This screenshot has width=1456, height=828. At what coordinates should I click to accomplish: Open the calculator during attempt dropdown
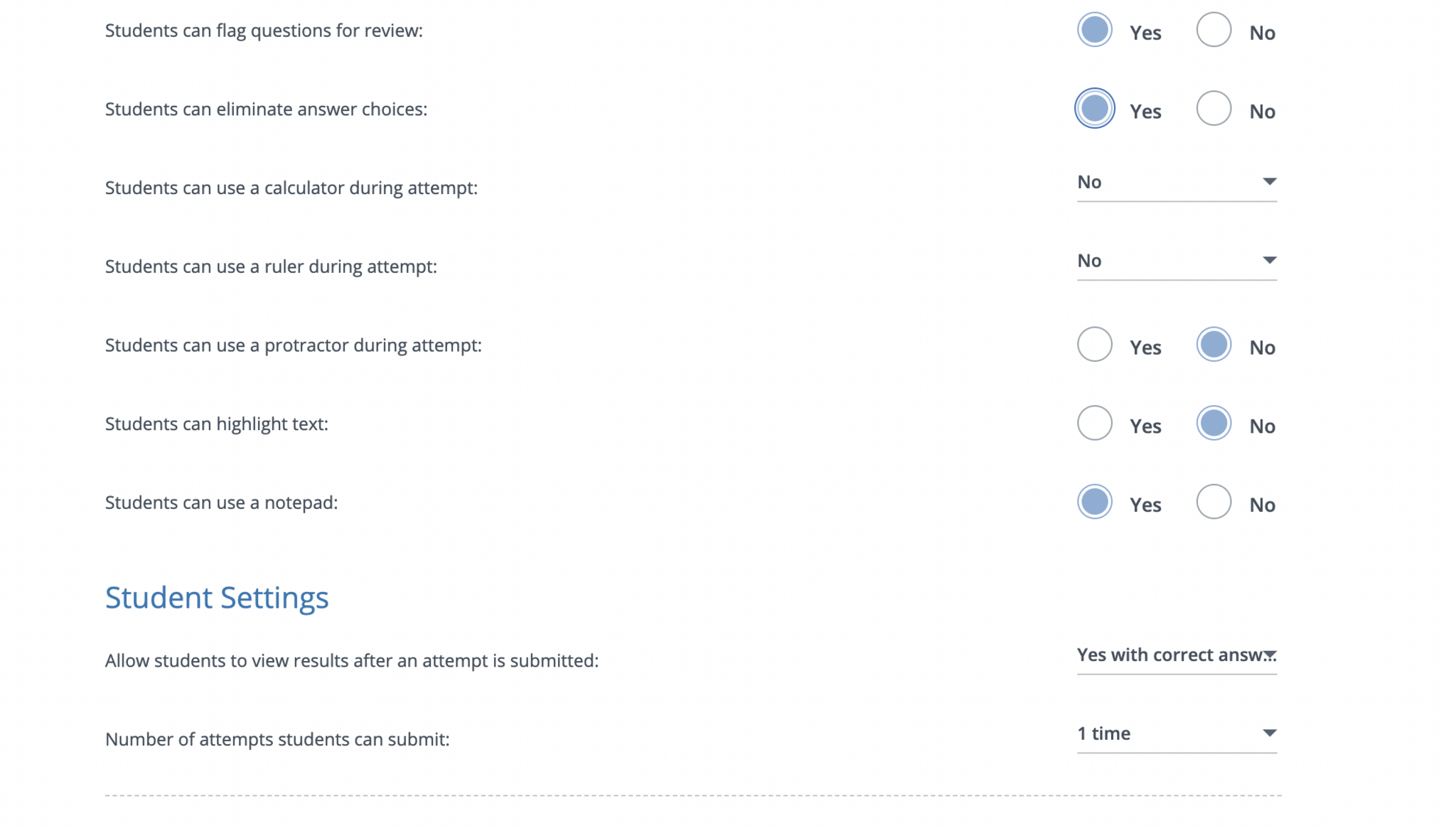(x=1176, y=183)
